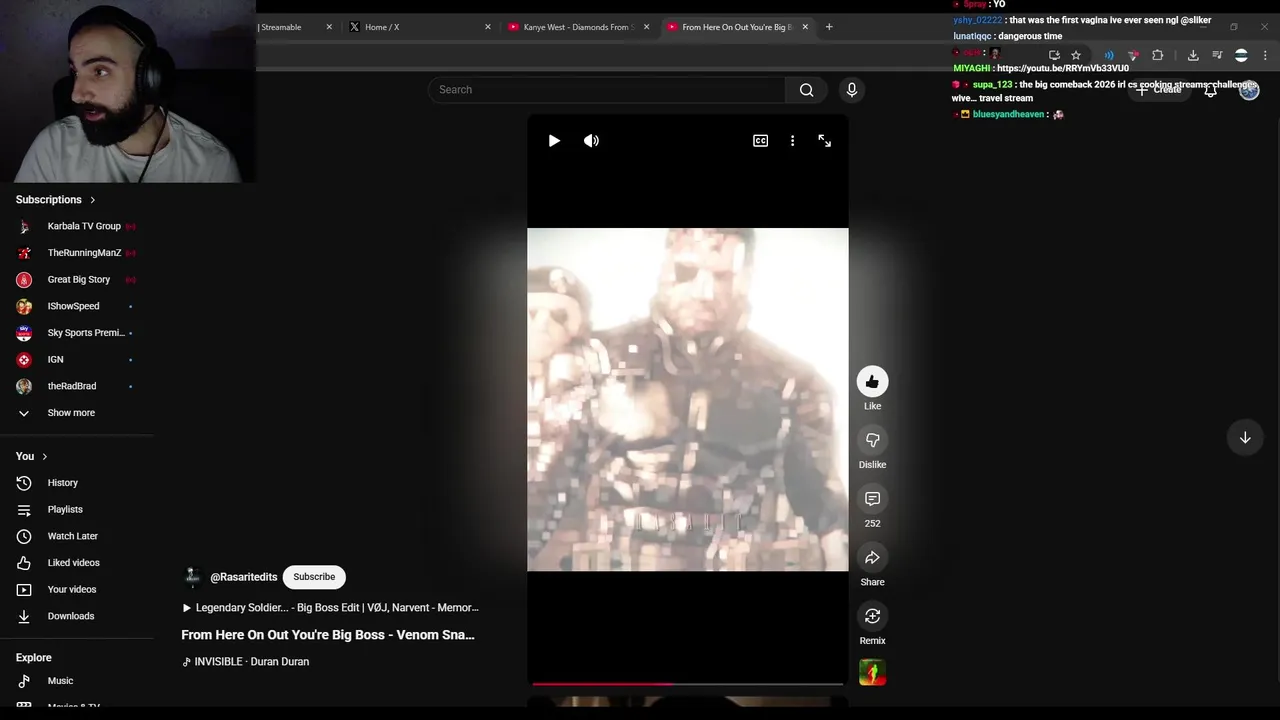The height and width of the screenshot is (720, 1280).
Task: Open INVISIBLE Duran Duran sound link
Action: [x=245, y=662]
